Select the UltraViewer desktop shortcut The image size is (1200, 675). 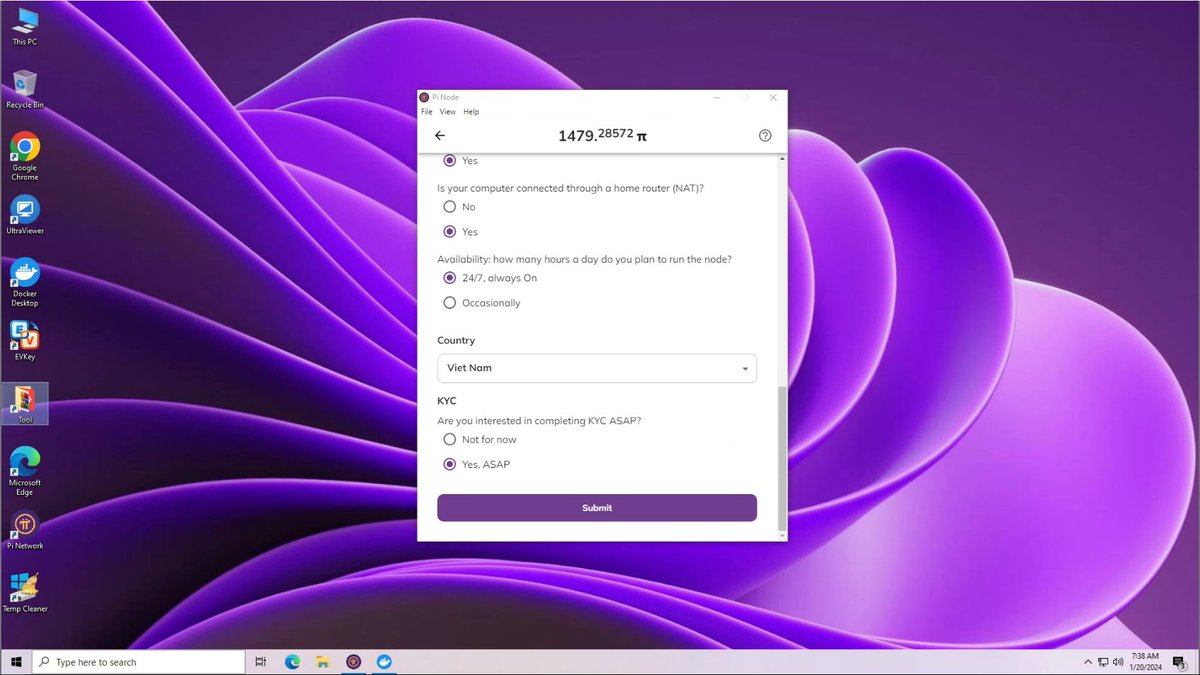coord(25,215)
